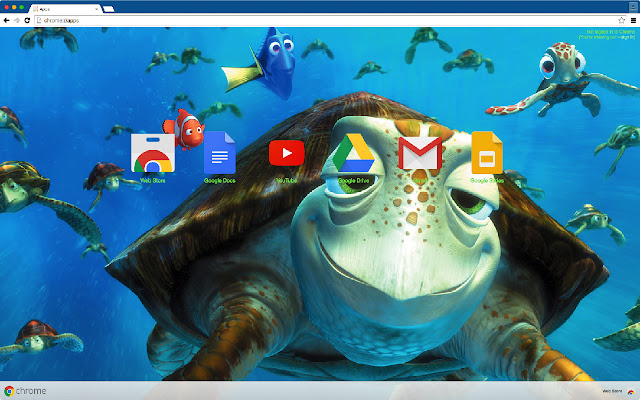Open the Web Store link in the footer
The height and width of the screenshot is (400, 640).
click(x=619, y=391)
